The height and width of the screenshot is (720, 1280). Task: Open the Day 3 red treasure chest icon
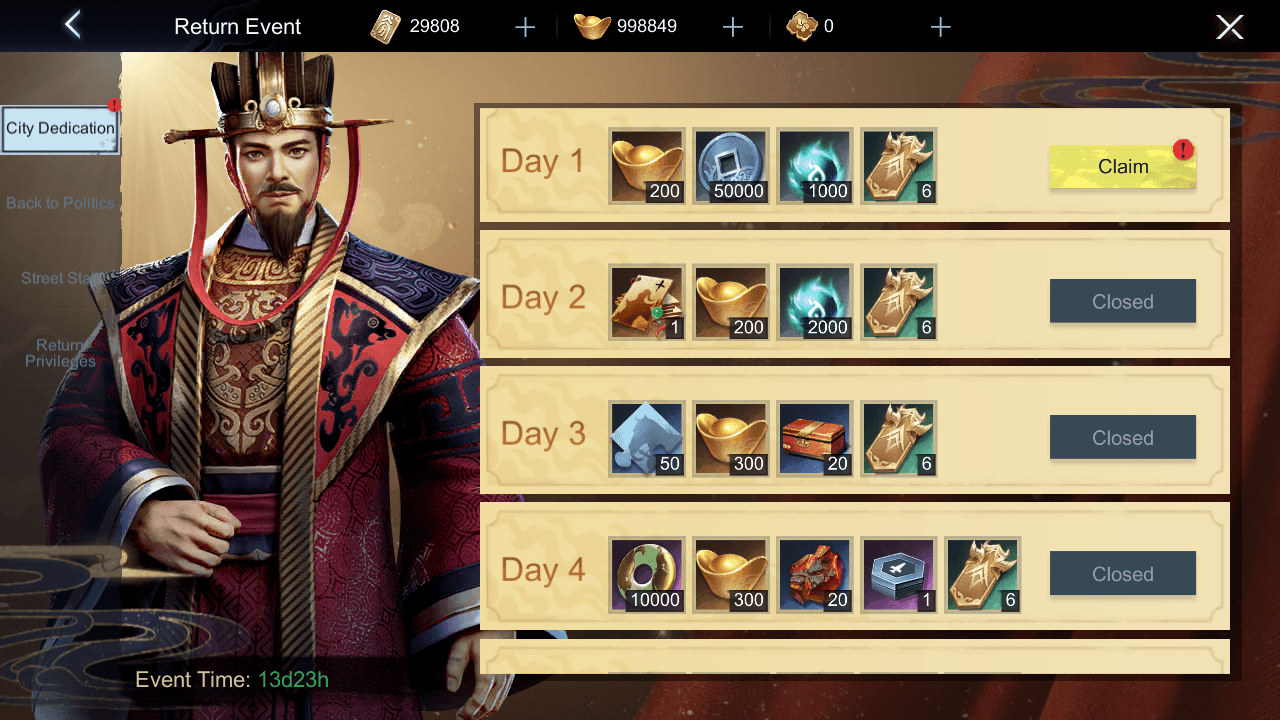coord(815,438)
